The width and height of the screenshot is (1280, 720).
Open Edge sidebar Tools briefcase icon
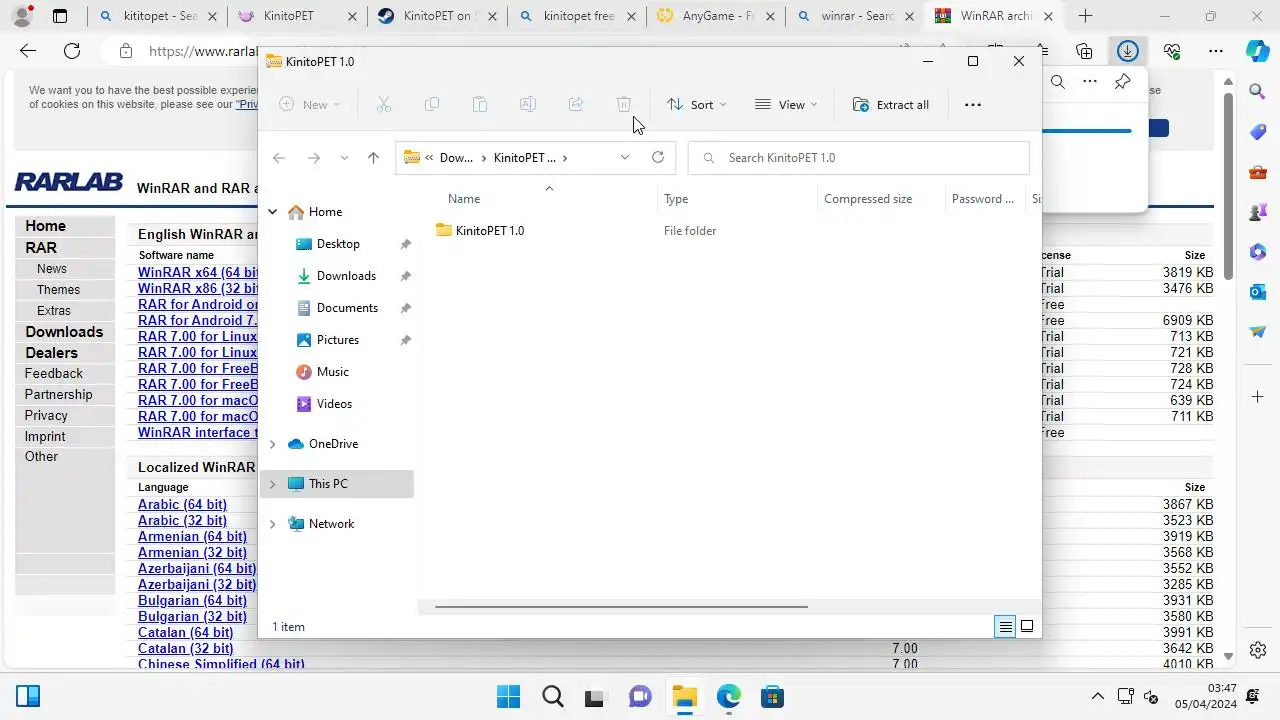click(x=1258, y=172)
